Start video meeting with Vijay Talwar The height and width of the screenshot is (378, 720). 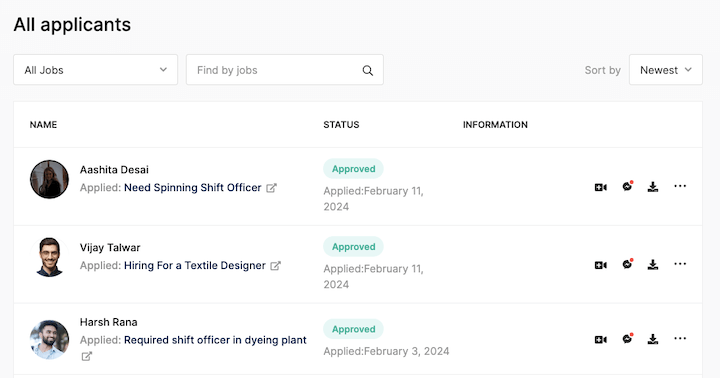(x=601, y=265)
